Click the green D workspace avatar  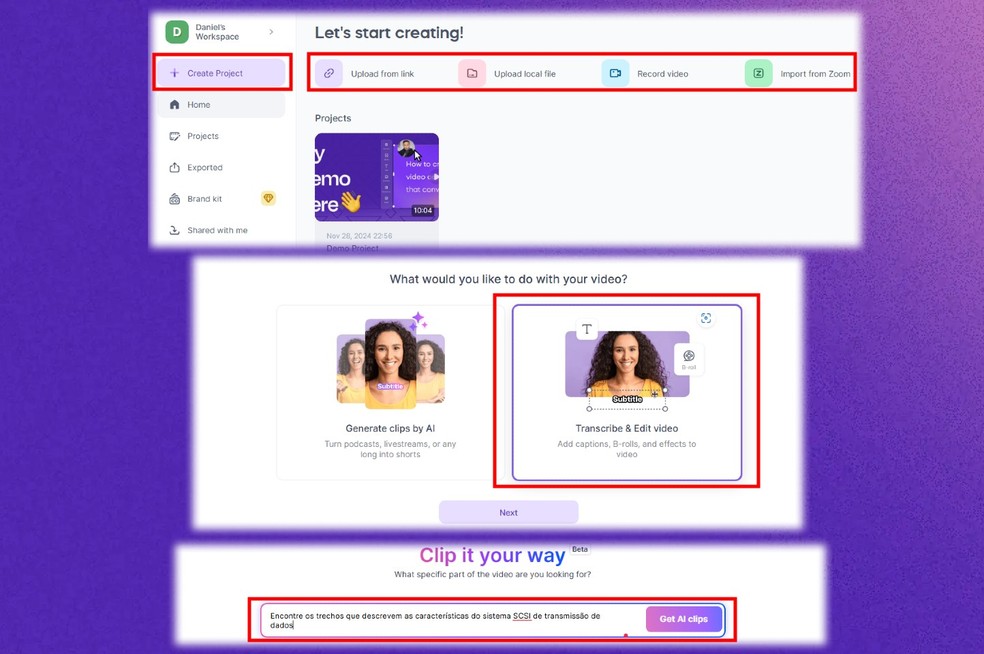click(177, 32)
